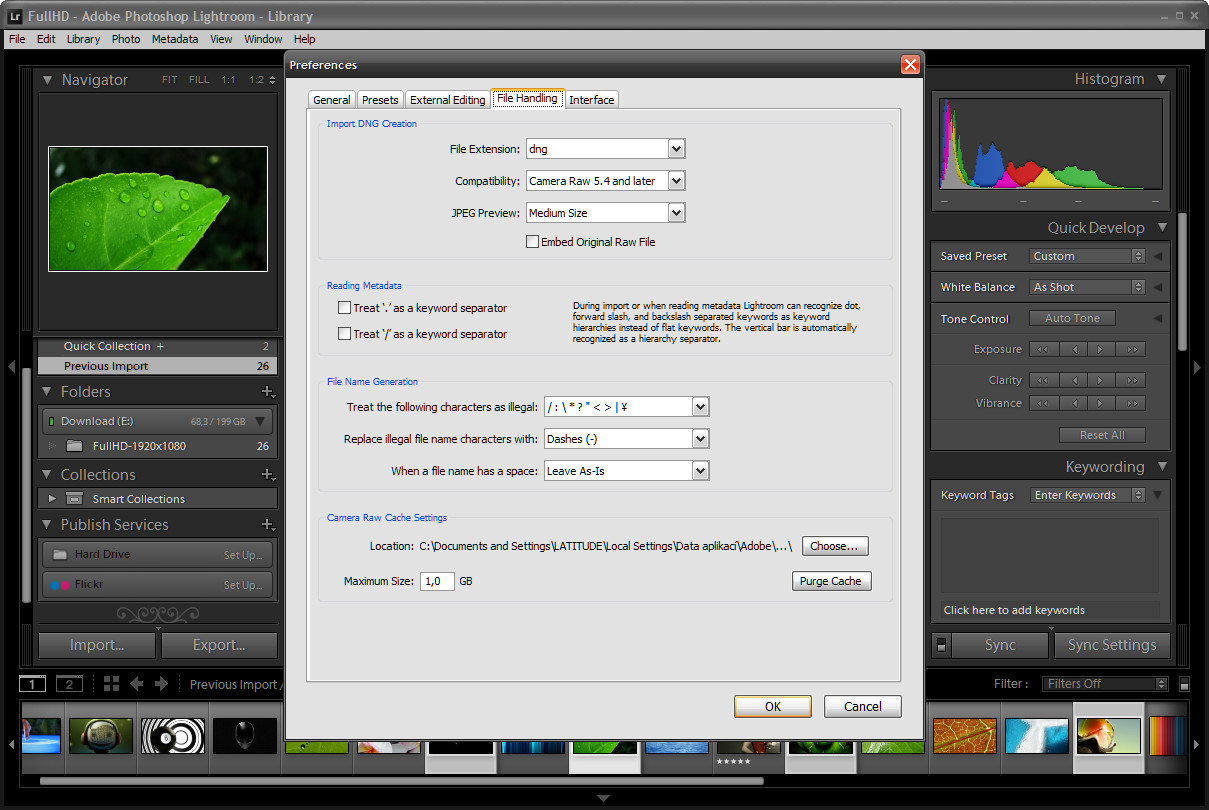1209x810 pixels.
Task: Expand the Smart Collections set
Action: [52, 498]
